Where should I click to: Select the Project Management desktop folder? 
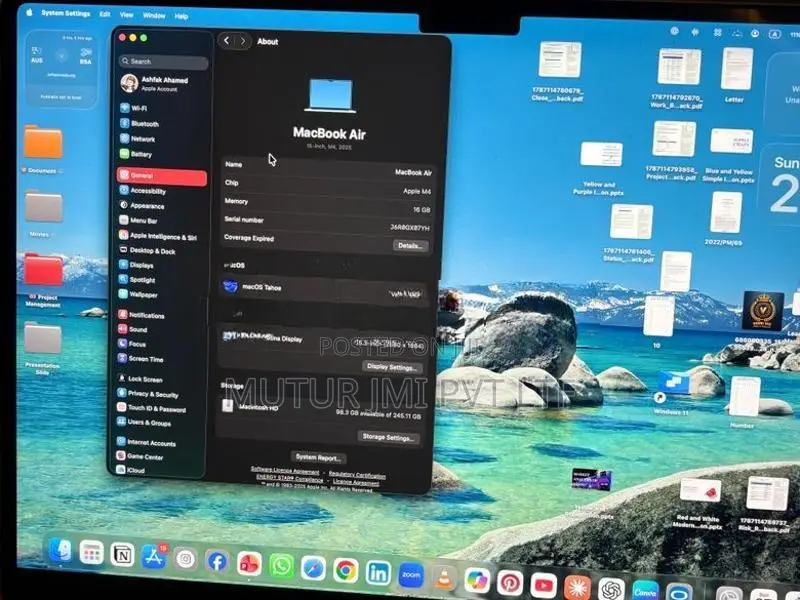point(43,280)
